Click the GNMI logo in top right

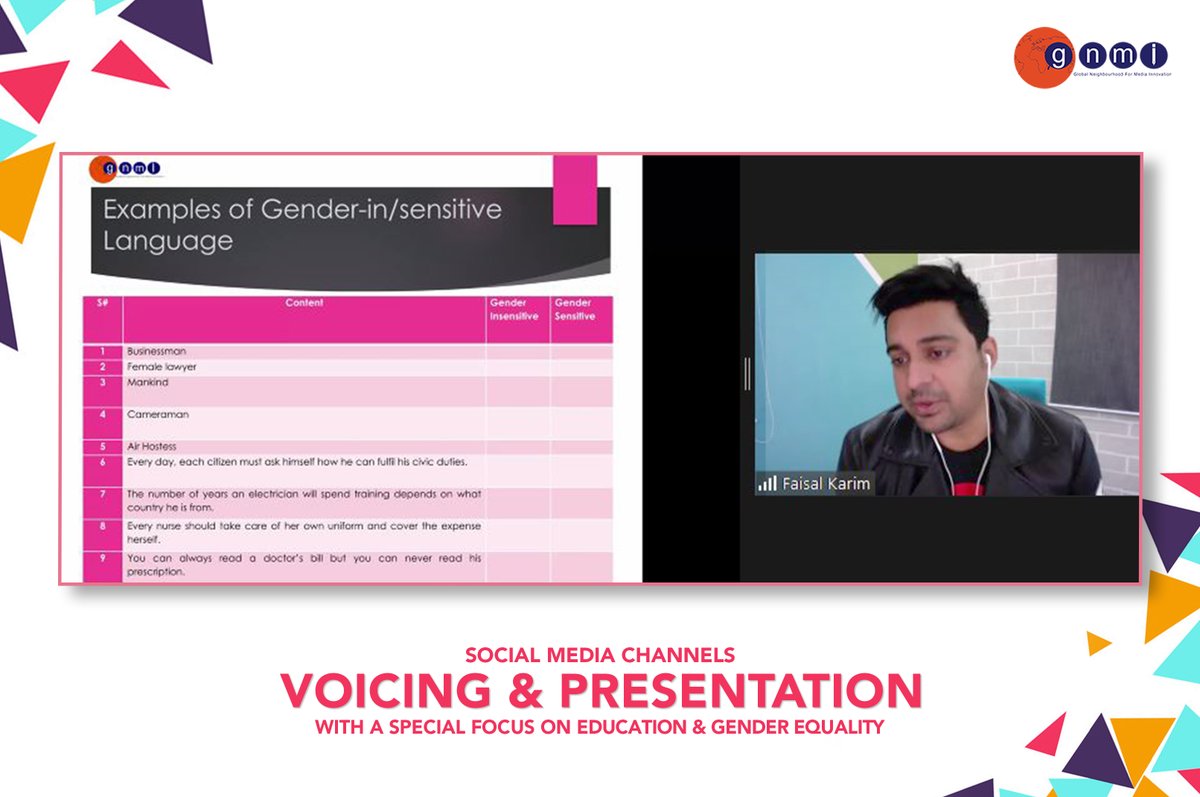pyautogui.click(x=1093, y=59)
